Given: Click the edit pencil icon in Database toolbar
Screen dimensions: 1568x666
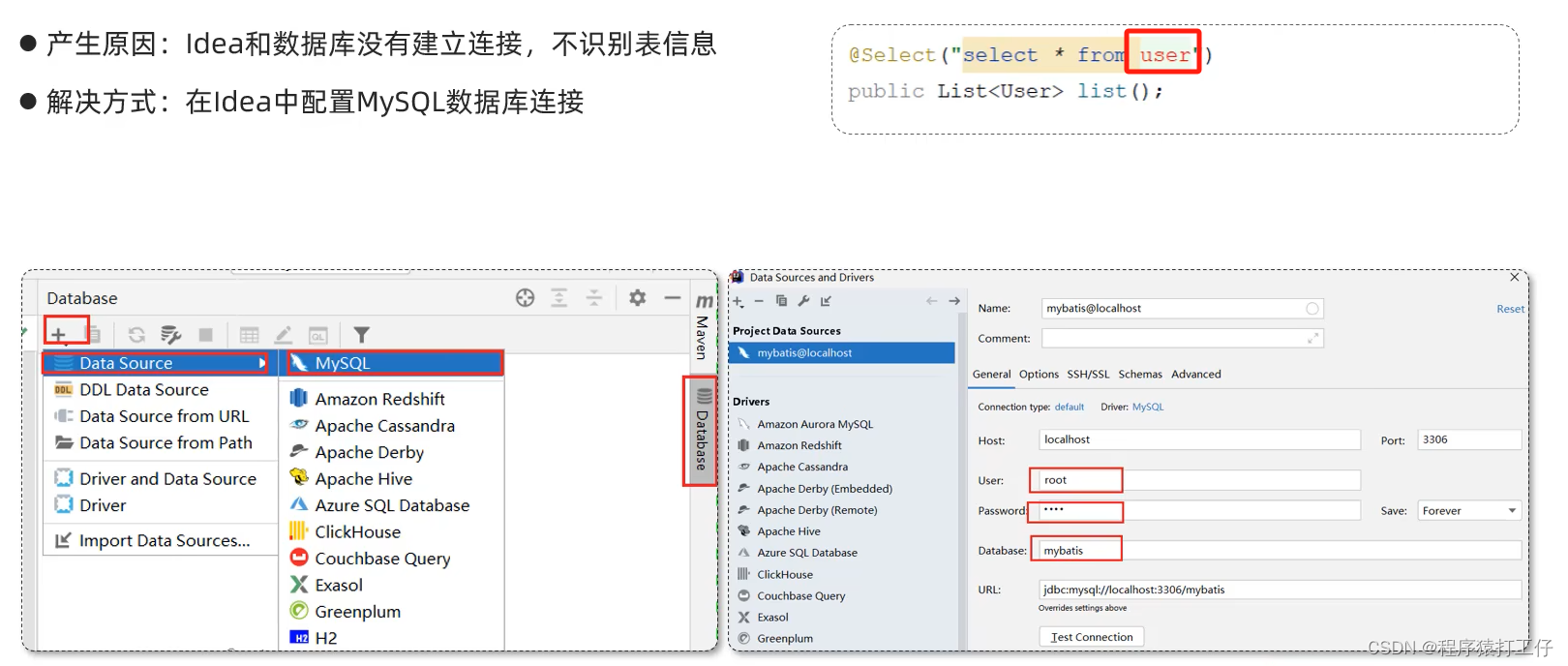Looking at the screenshot, I should [283, 335].
